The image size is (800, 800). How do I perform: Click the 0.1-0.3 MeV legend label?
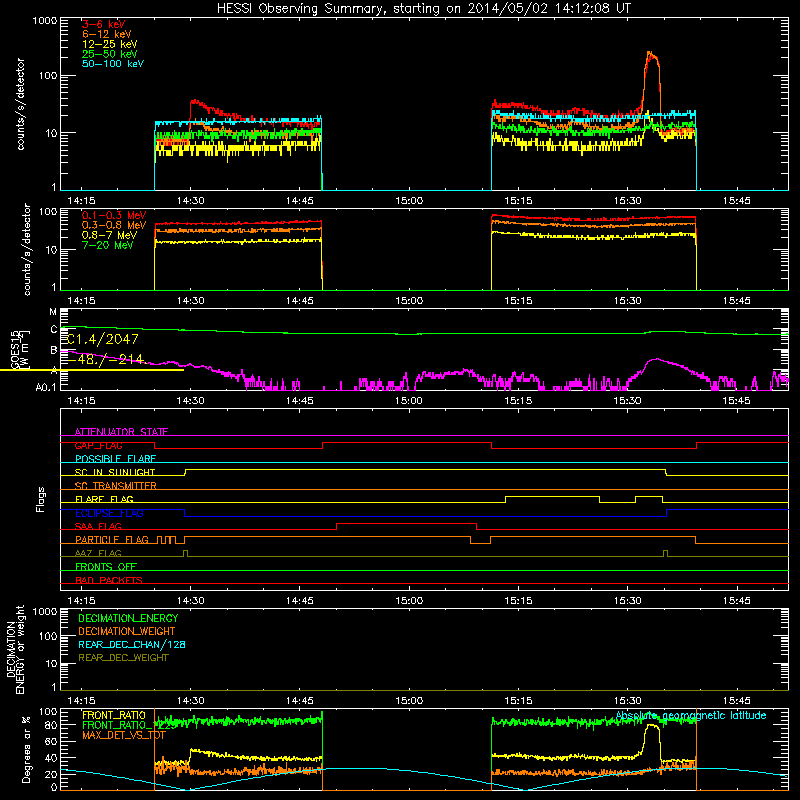click(114, 215)
